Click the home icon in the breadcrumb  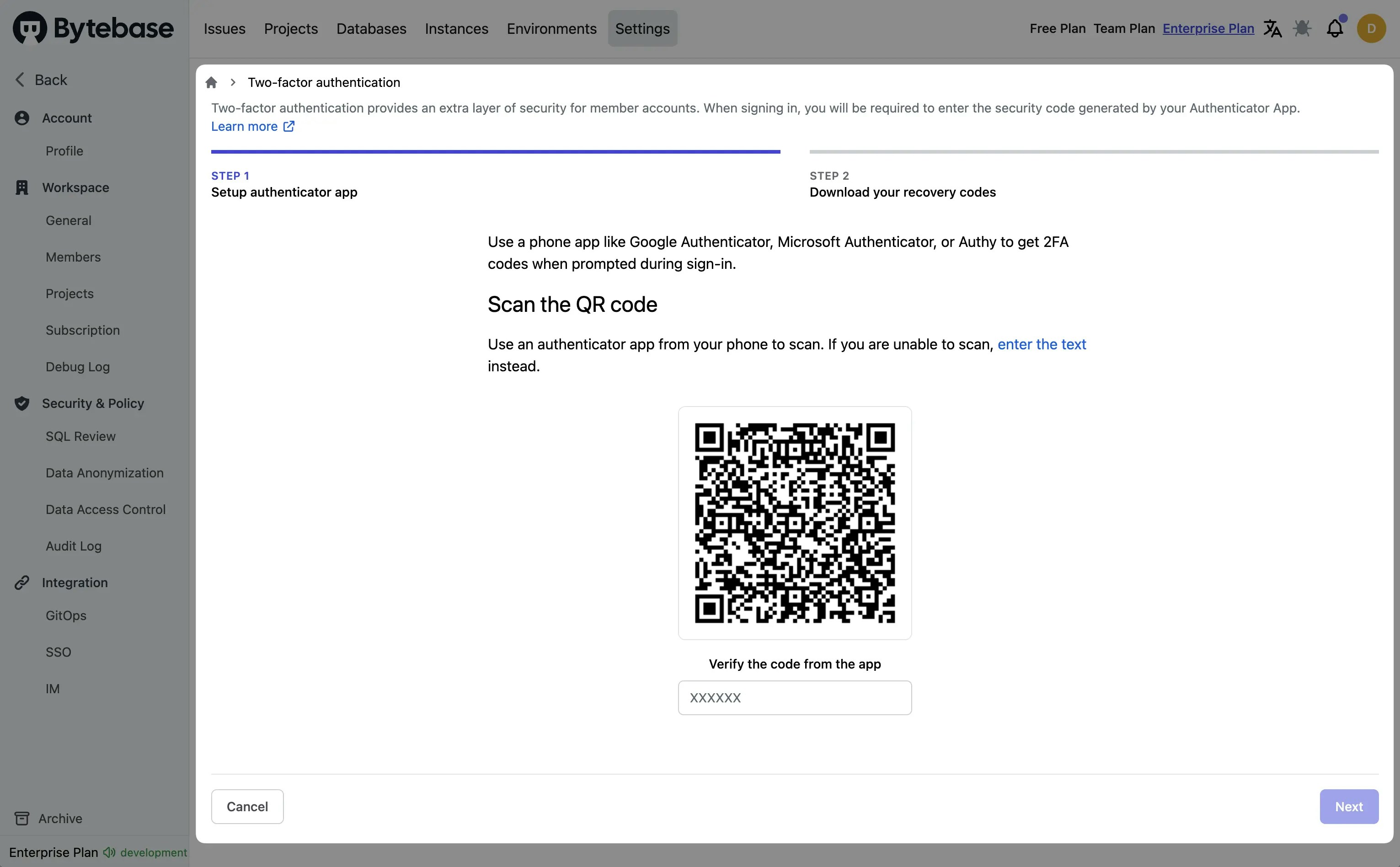click(212, 82)
